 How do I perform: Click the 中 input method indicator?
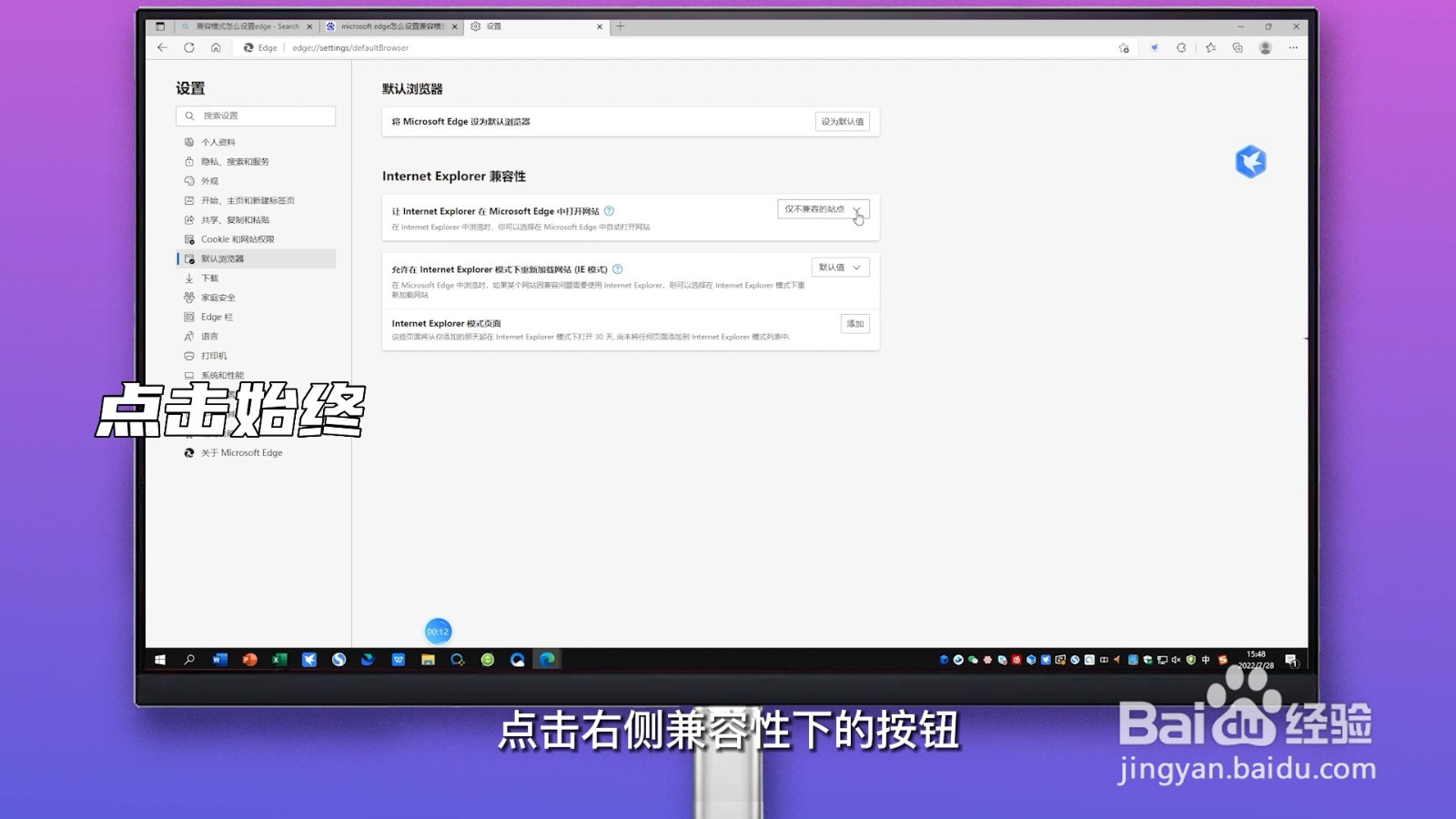(1206, 660)
